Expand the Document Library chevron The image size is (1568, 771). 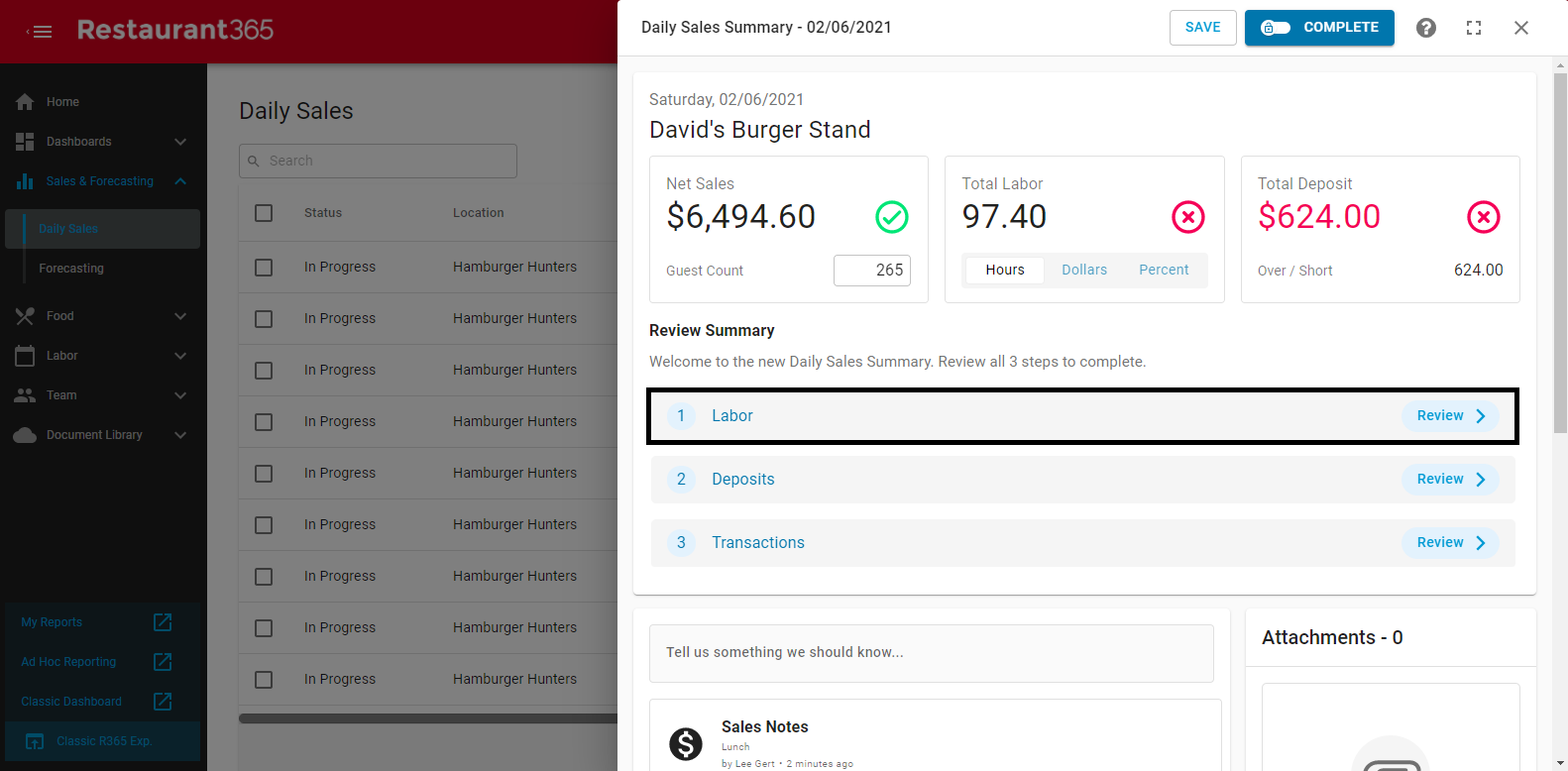point(180,435)
